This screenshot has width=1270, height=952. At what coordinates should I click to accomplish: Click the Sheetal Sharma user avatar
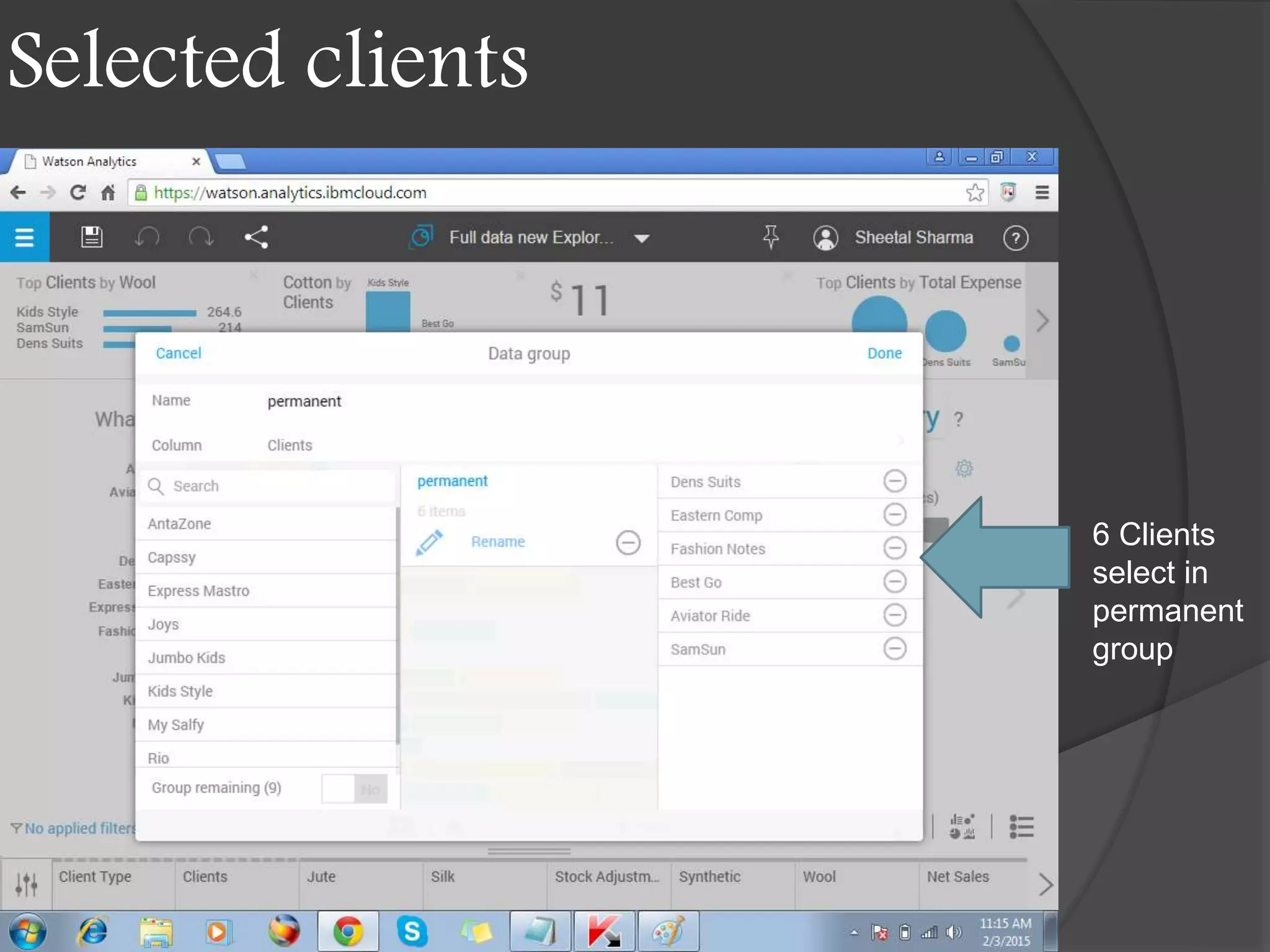[x=825, y=238]
